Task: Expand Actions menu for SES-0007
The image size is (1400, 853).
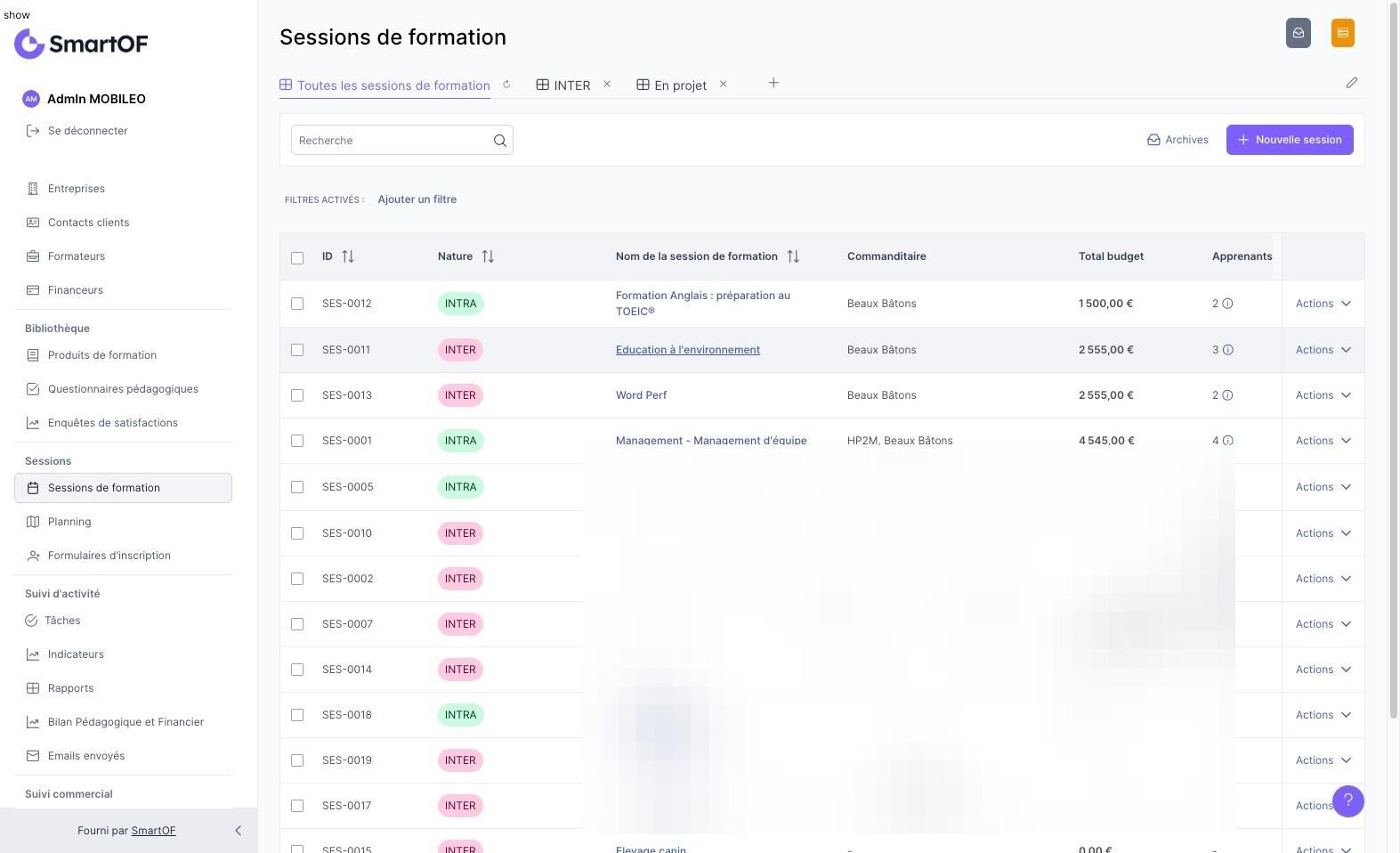Action: pyautogui.click(x=1323, y=624)
